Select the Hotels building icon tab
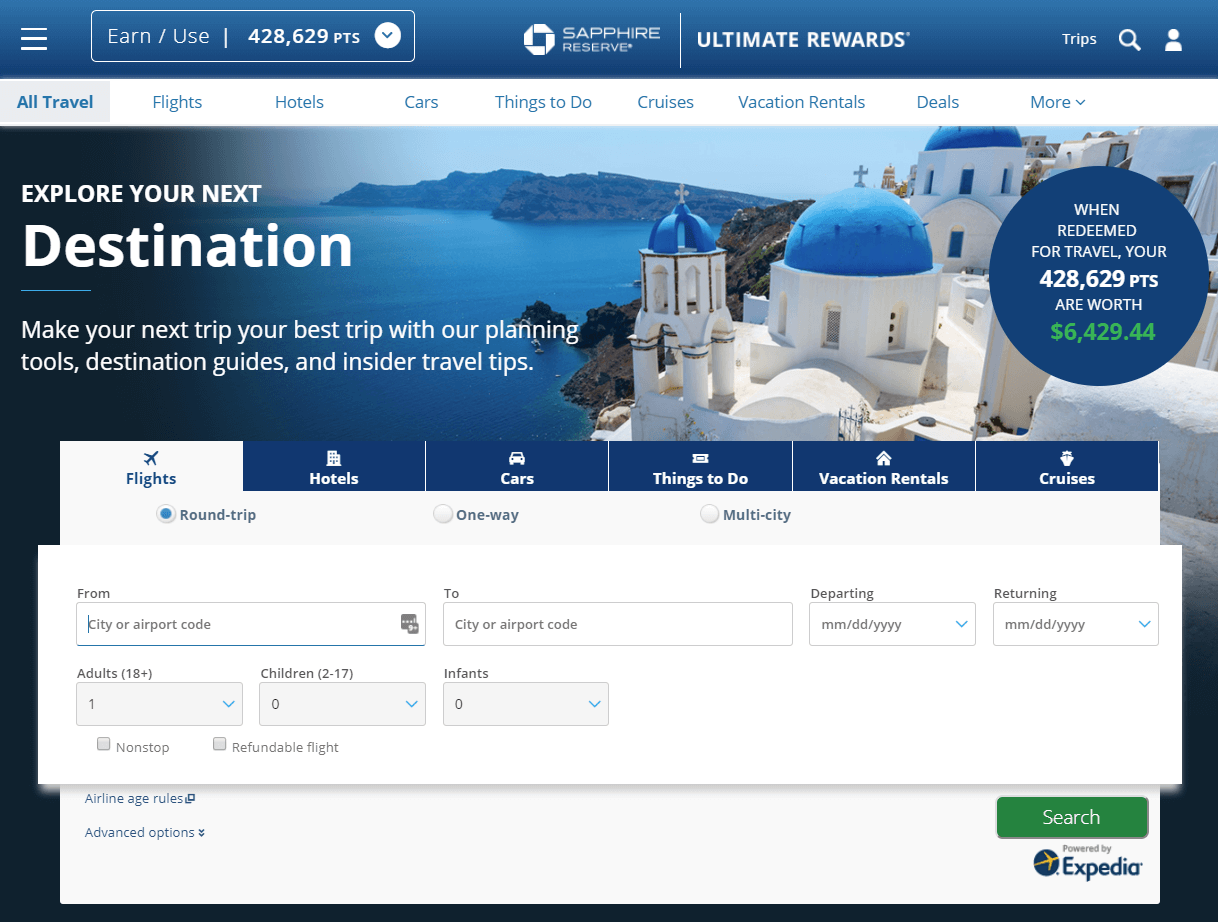The width and height of the screenshot is (1218, 922). [334, 467]
